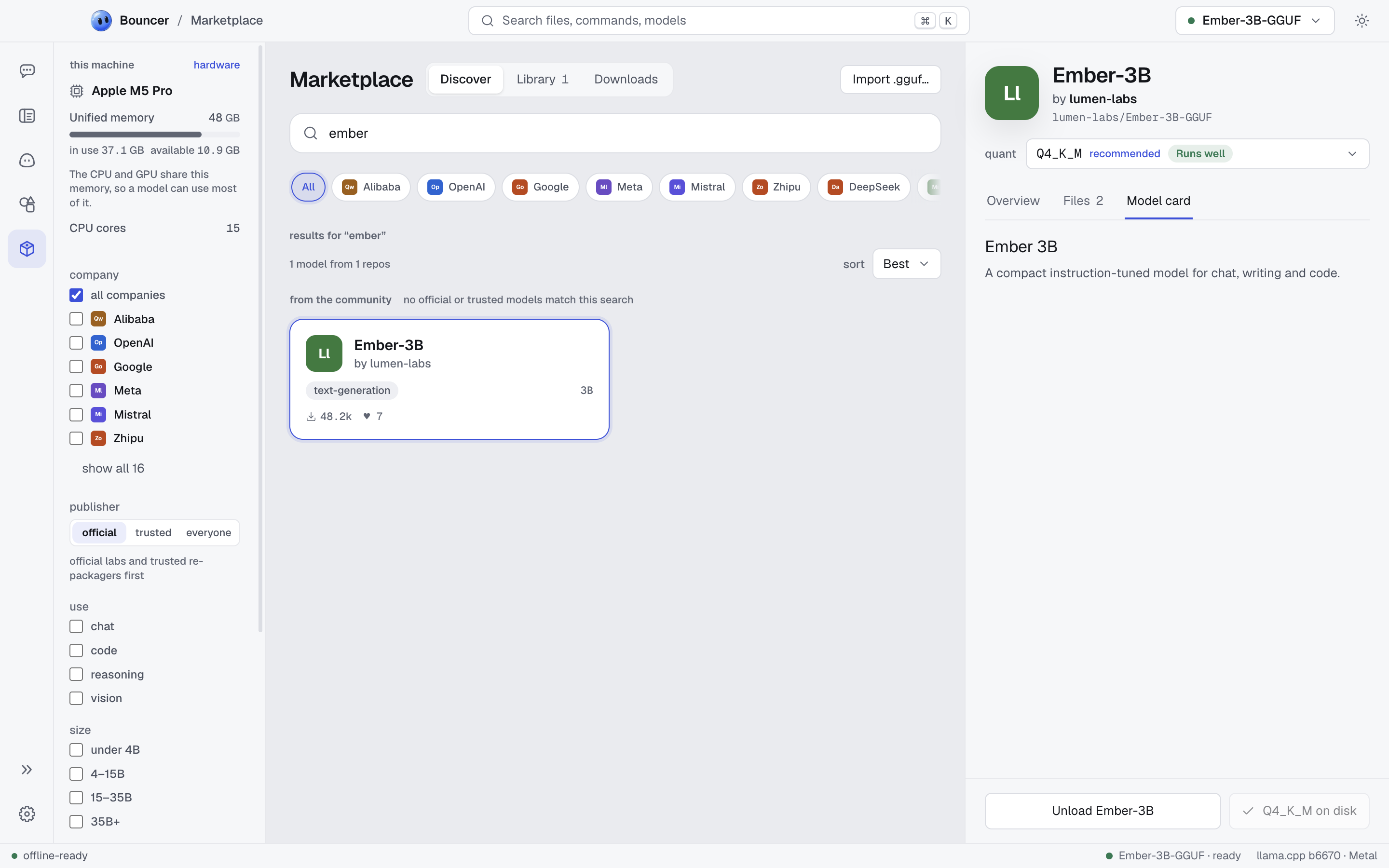
Task: Toggle light theme sun icon
Action: tap(1362, 21)
